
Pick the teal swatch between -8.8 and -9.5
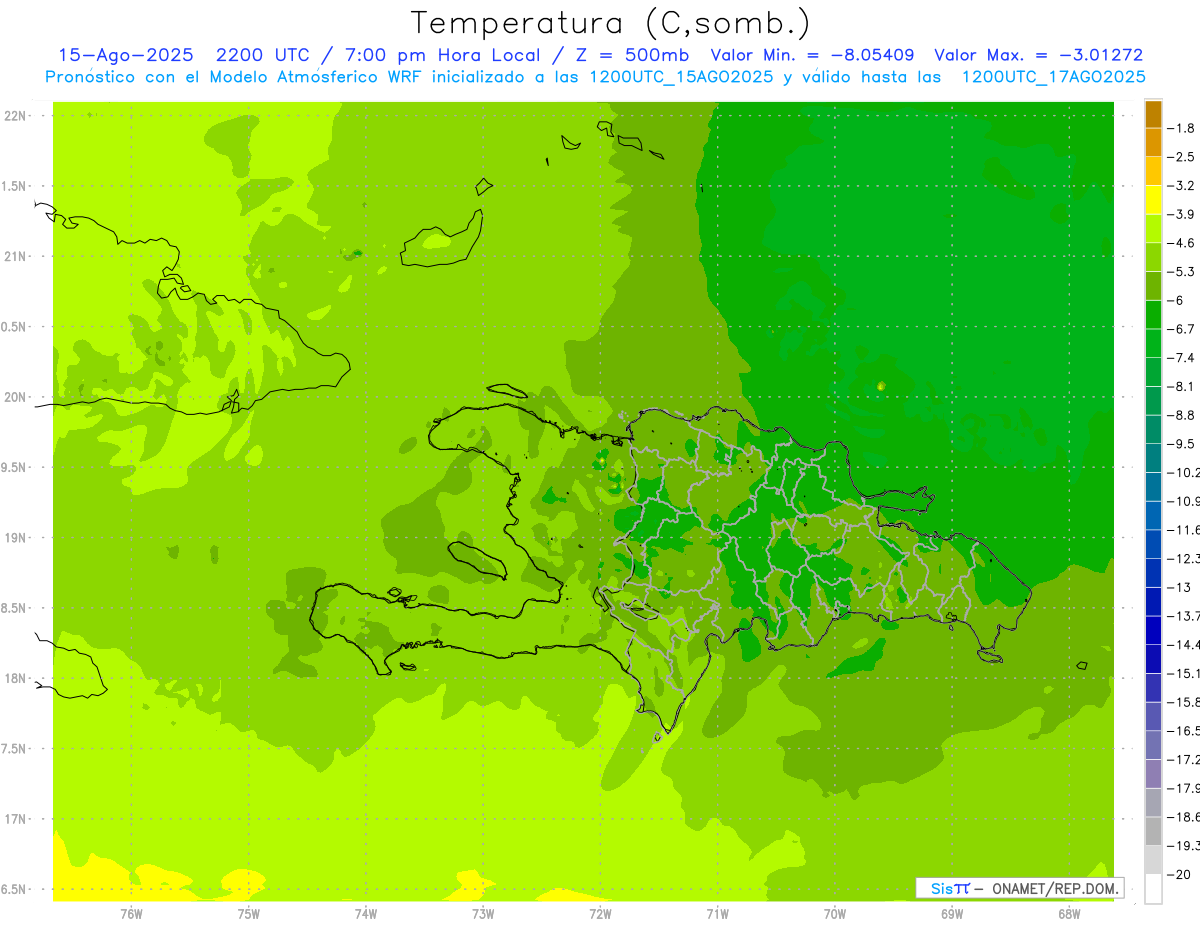(1153, 429)
